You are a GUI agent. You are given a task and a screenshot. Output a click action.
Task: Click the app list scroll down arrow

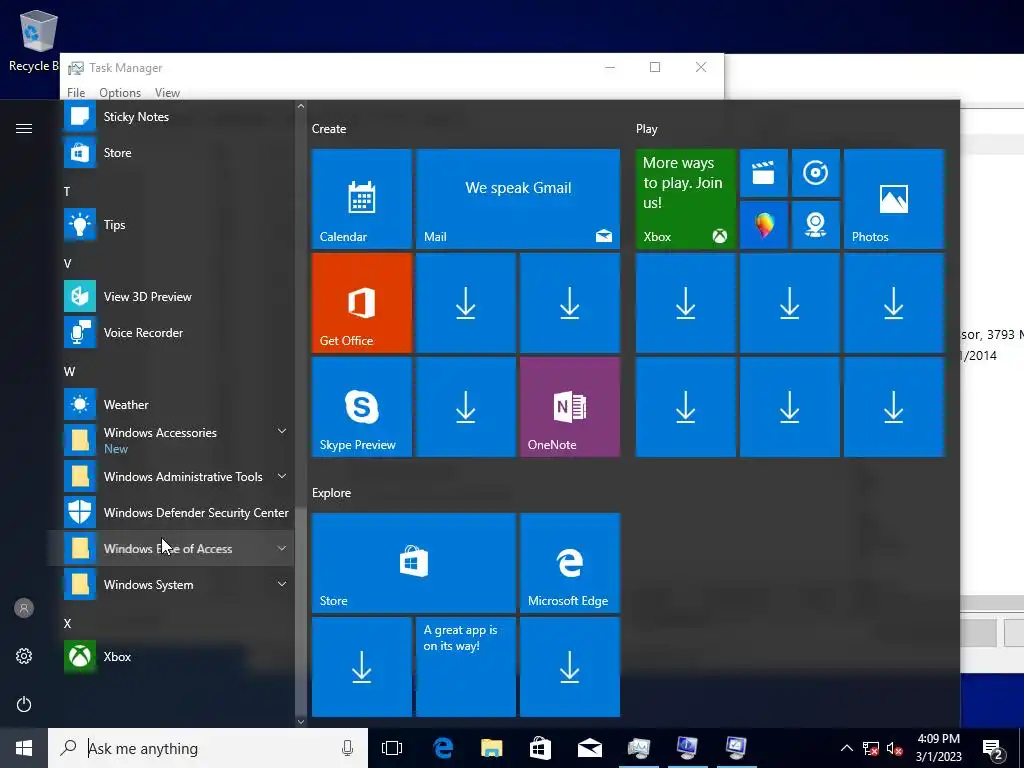[x=300, y=722]
